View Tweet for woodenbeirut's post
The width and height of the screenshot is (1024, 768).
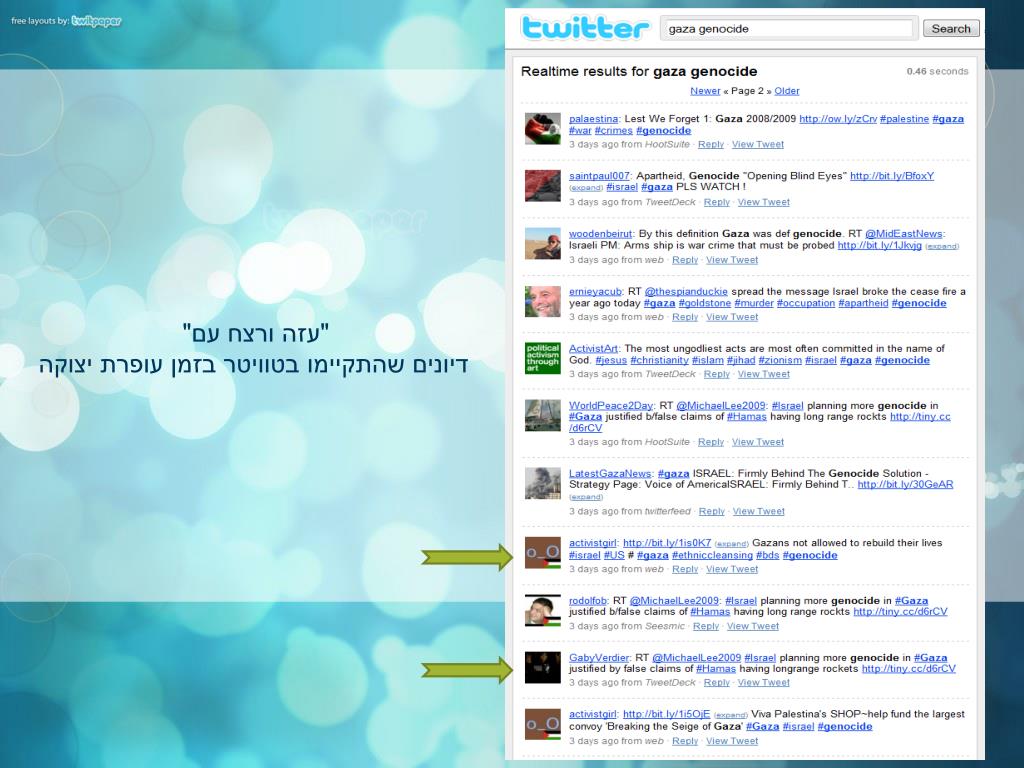732,260
